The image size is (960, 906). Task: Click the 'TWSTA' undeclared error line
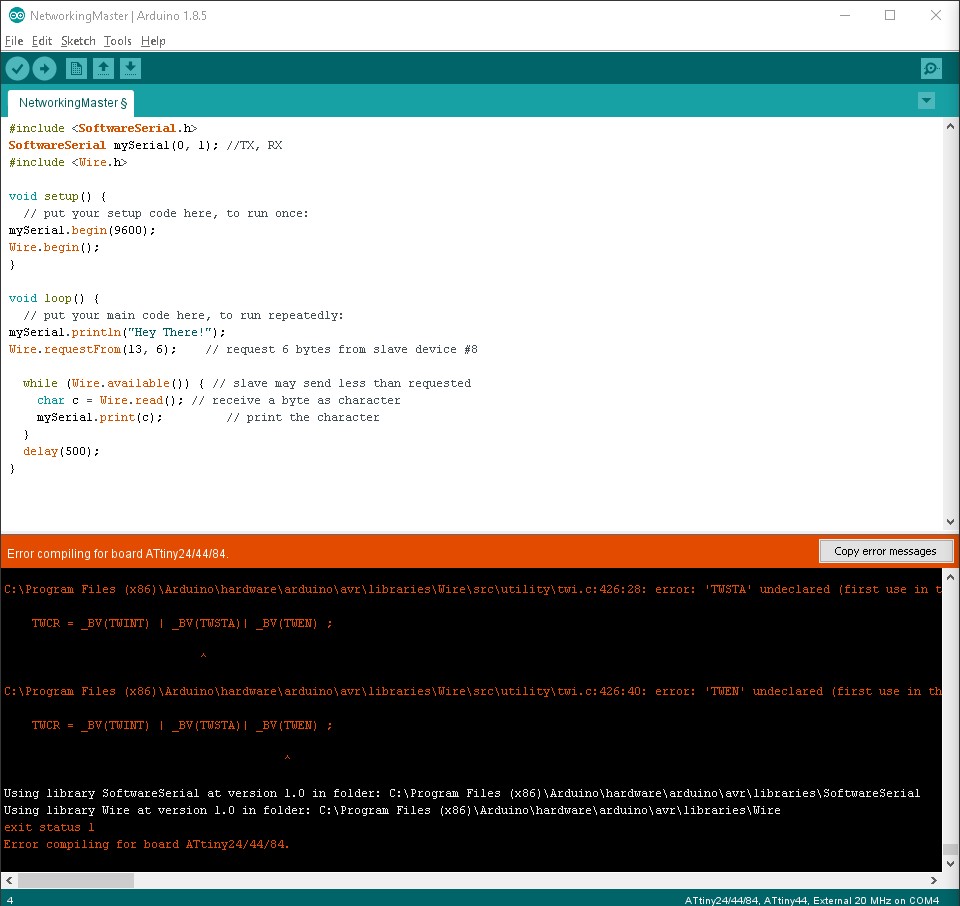(x=472, y=589)
